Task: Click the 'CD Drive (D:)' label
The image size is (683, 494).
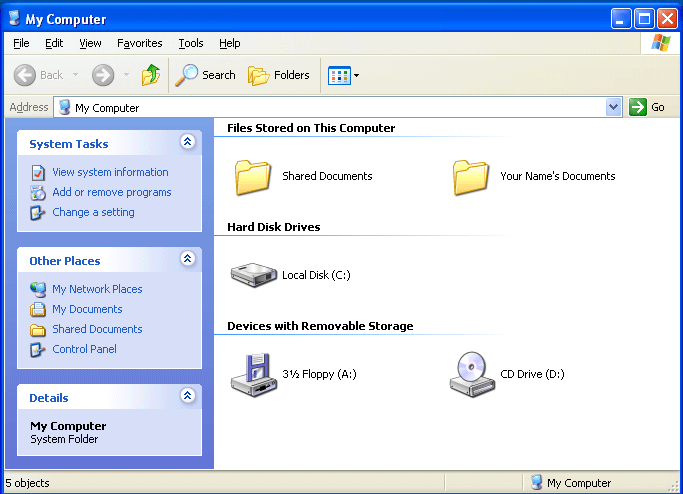Action: (x=532, y=374)
